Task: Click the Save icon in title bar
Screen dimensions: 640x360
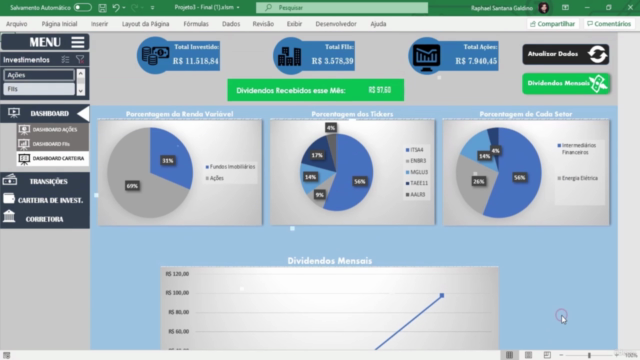Action: (x=102, y=7)
